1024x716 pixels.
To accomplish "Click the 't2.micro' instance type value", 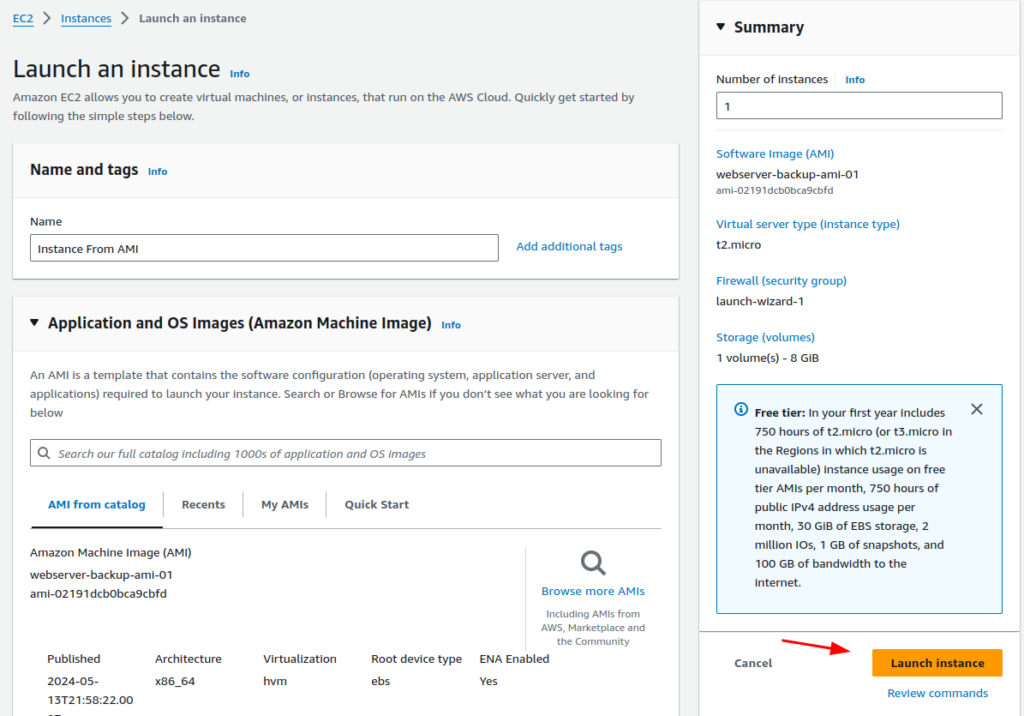I will click(739, 244).
